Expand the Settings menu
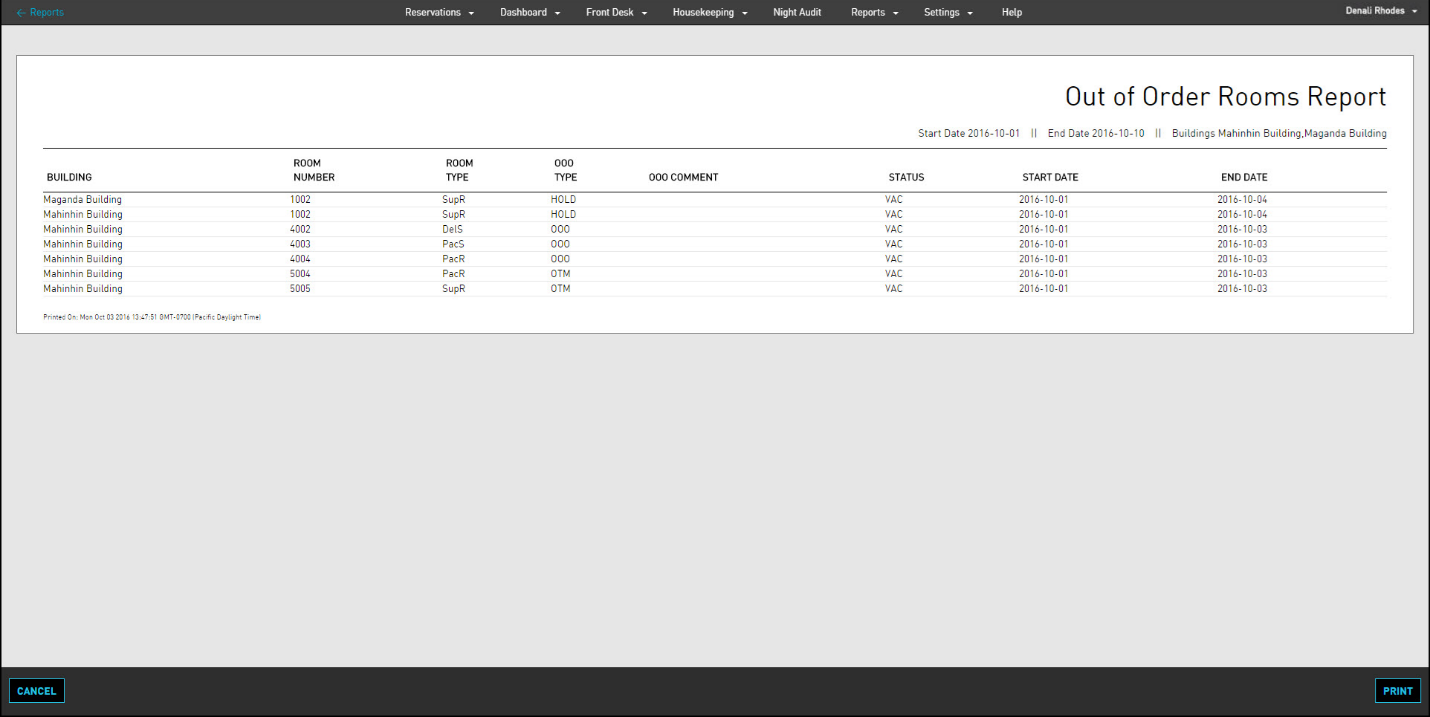This screenshot has height=717, width=1430. (946, 12)
